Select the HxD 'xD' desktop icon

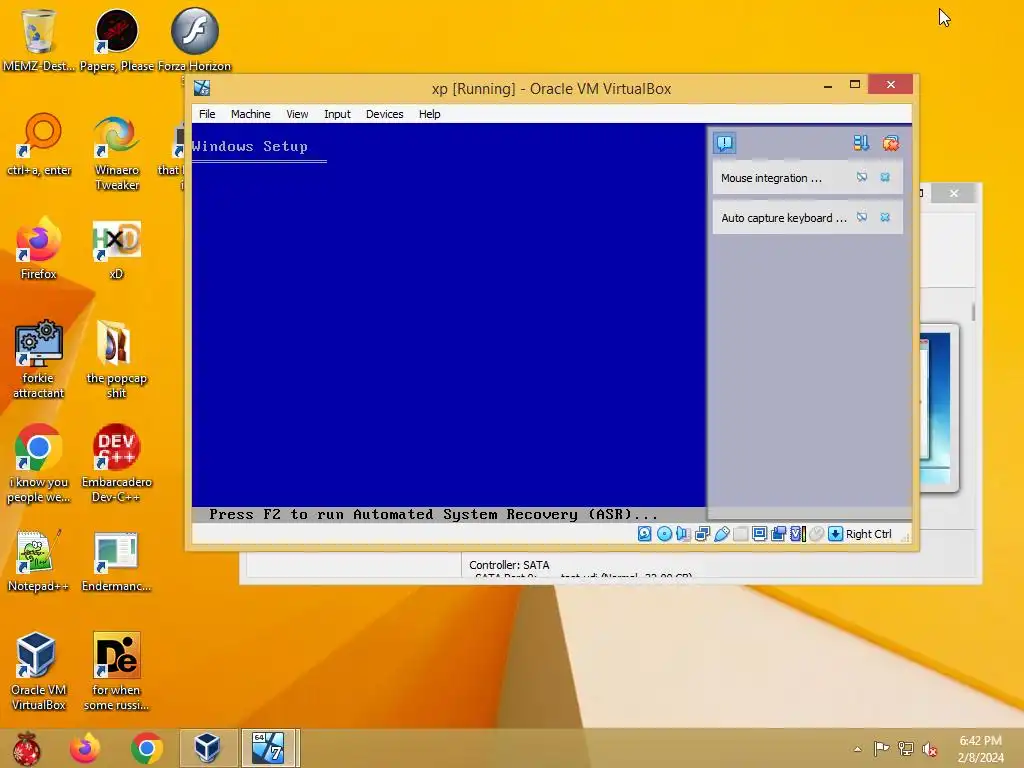[116, 248]
